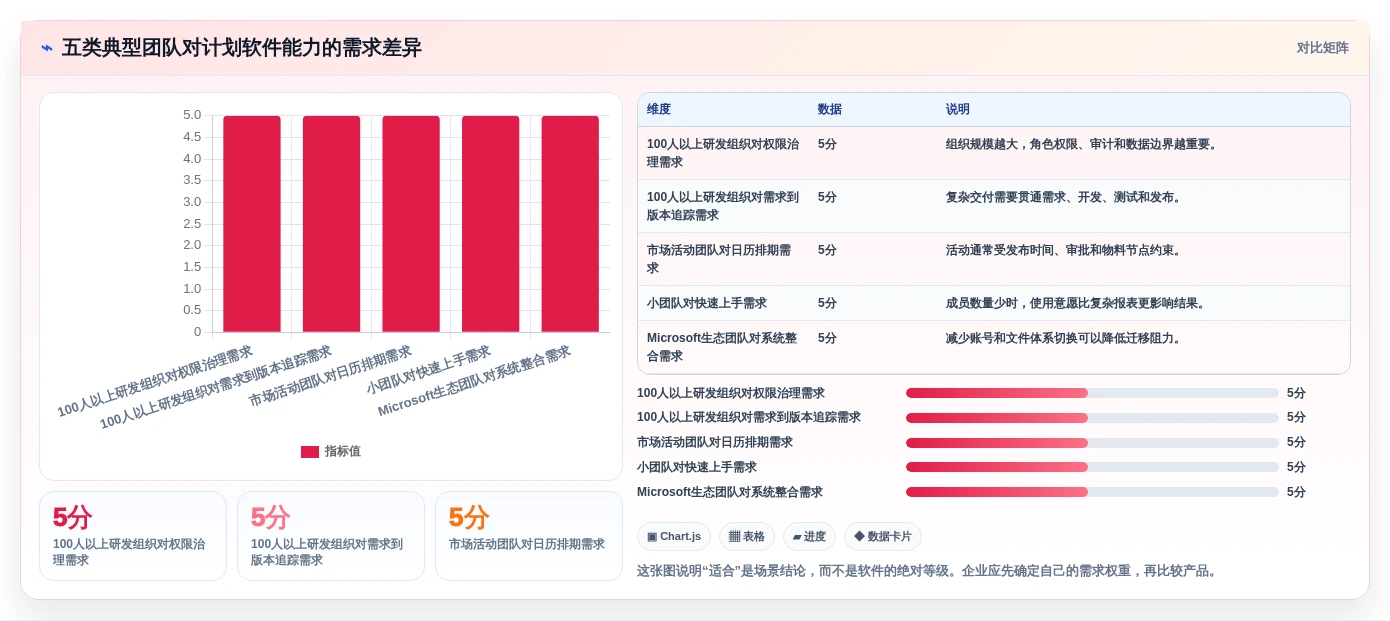
Task: Click the progress bar for 100人以上研发组织对需求到版本追踪需求
Action: point(1092,418)
